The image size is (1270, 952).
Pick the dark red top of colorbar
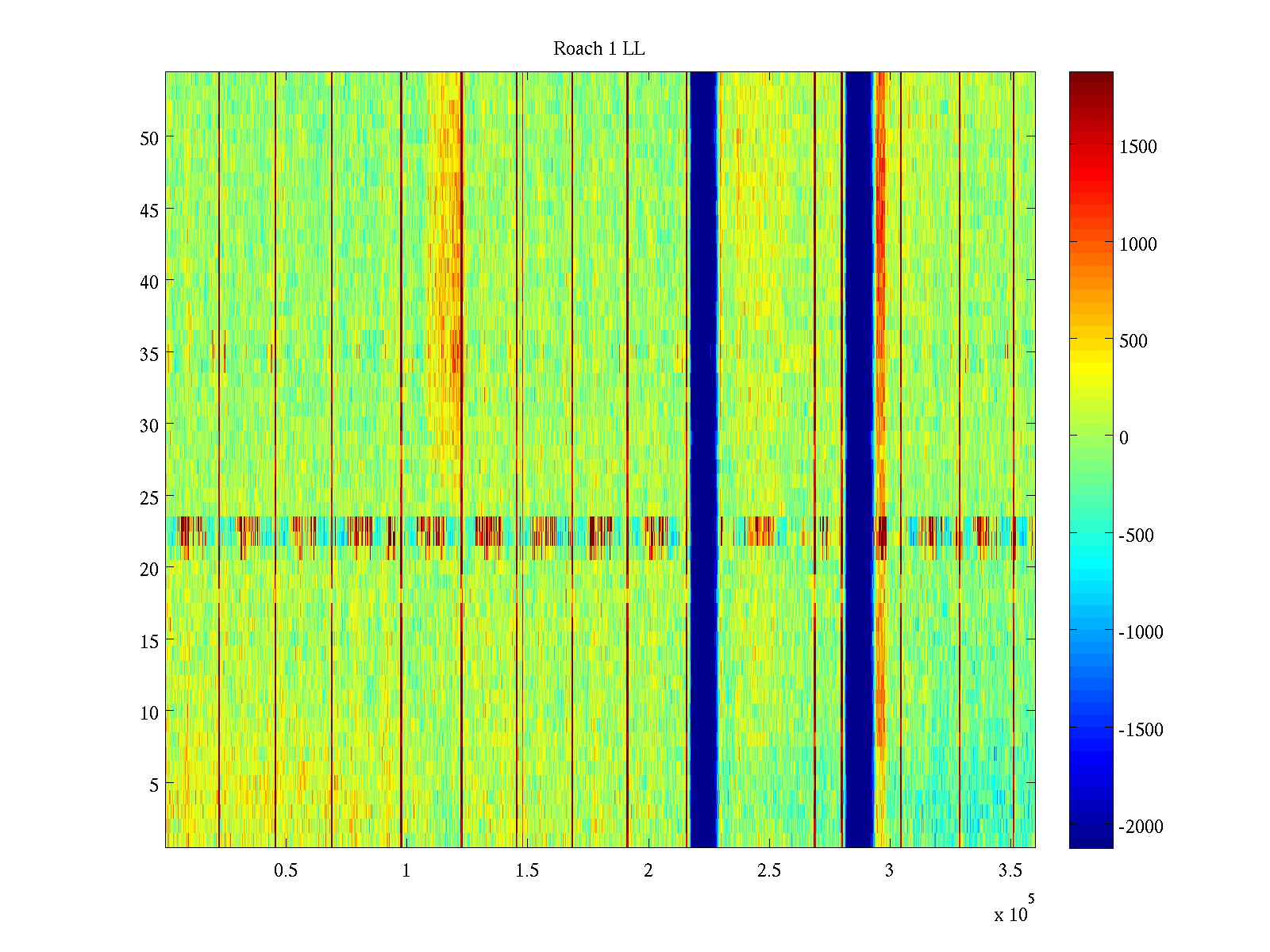click(1091, 79)
